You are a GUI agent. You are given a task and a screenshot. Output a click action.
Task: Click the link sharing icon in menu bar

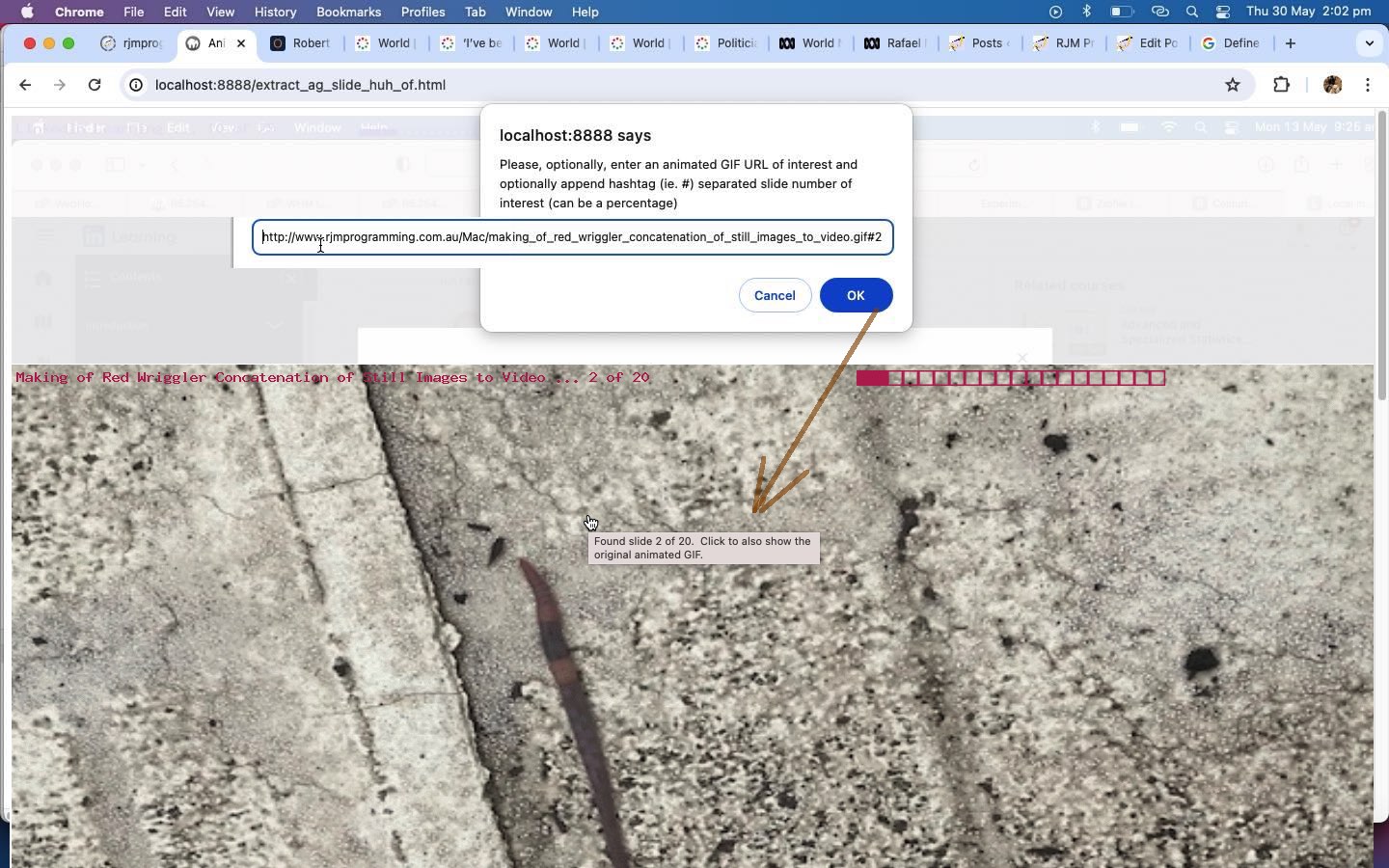click(x=1160, y=12)
